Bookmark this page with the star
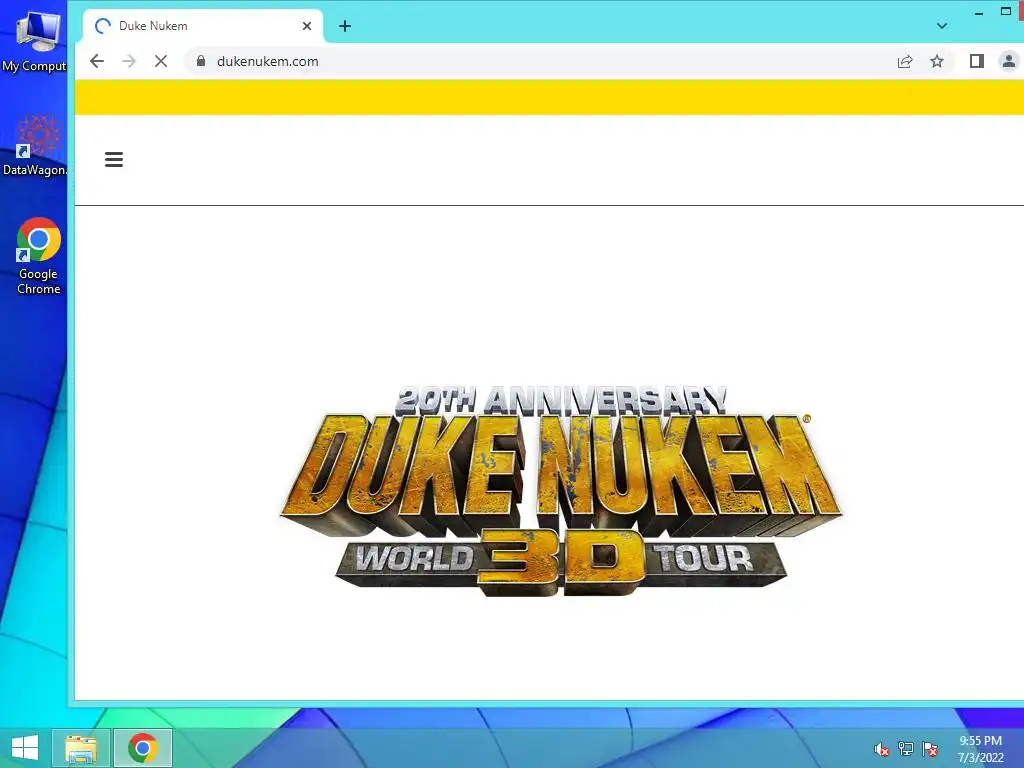Screen dimensions: 1024x768 [937, 61]
